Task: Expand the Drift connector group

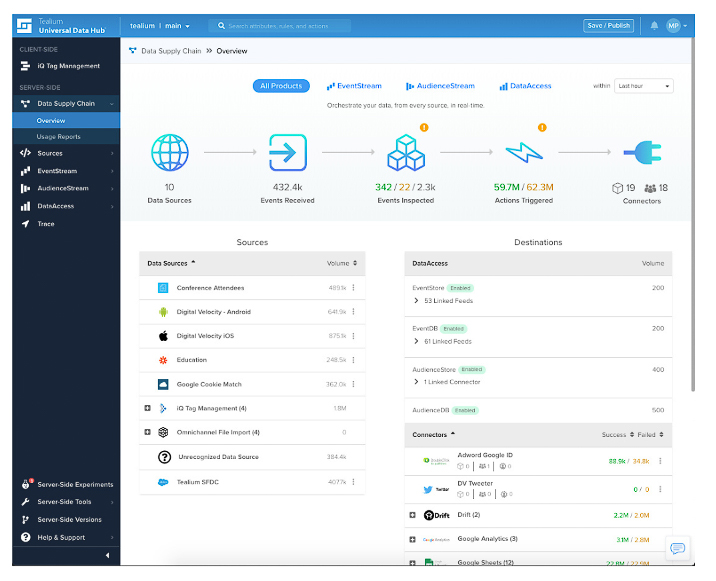Action: (413, 515)
